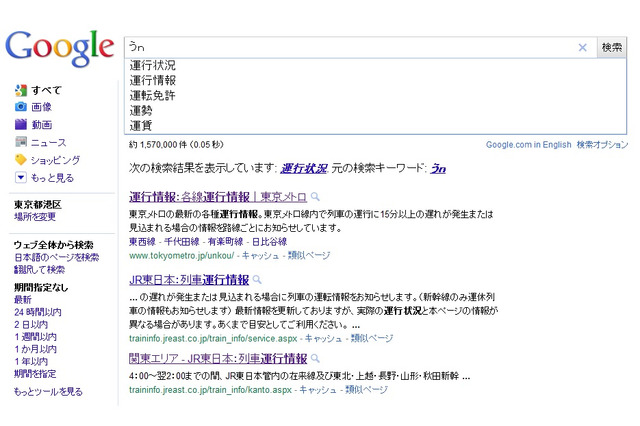The image size is (640, 426).
Task: Open ニュース search category
Action: tap(49, 142)
